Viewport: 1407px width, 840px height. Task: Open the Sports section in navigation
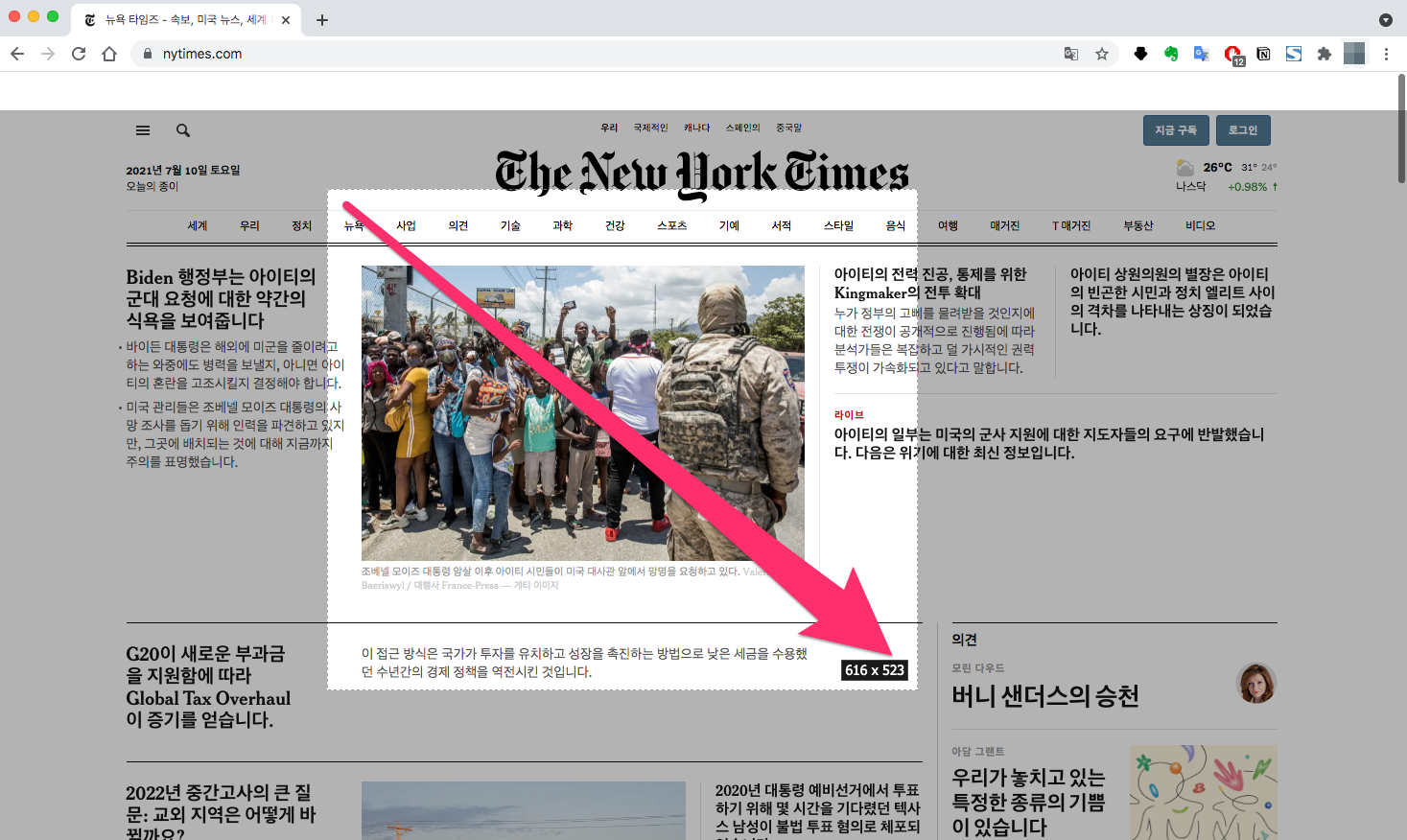click(672, 225)
